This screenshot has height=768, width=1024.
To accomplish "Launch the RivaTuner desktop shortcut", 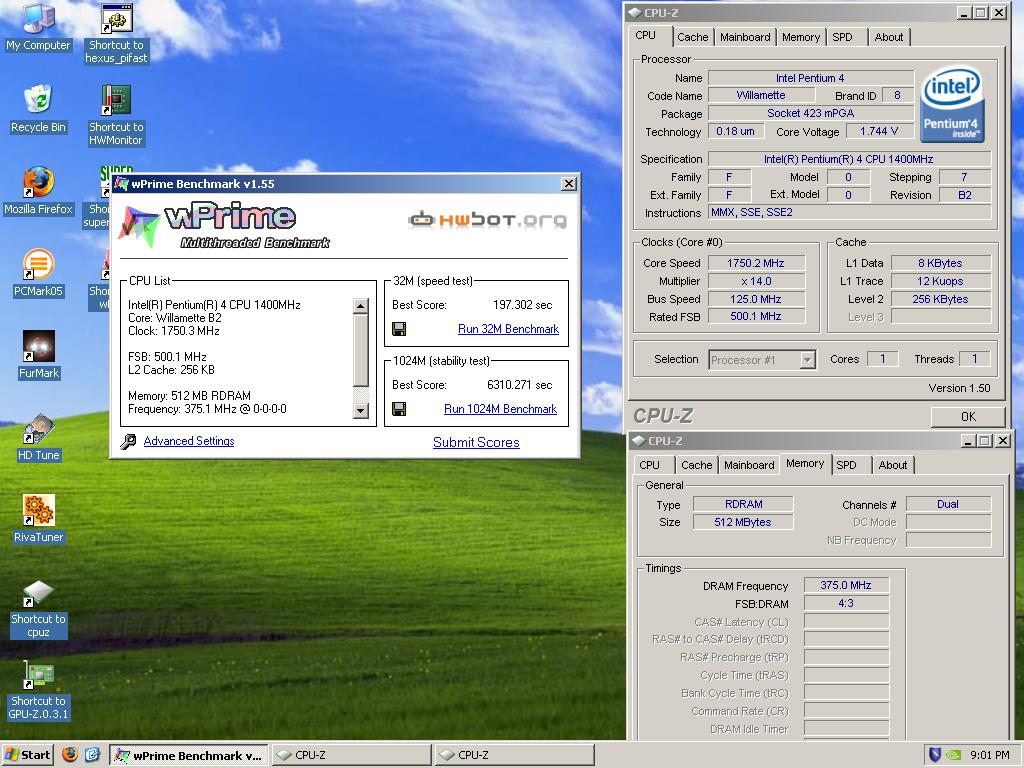I will click(x=38, y=519).
